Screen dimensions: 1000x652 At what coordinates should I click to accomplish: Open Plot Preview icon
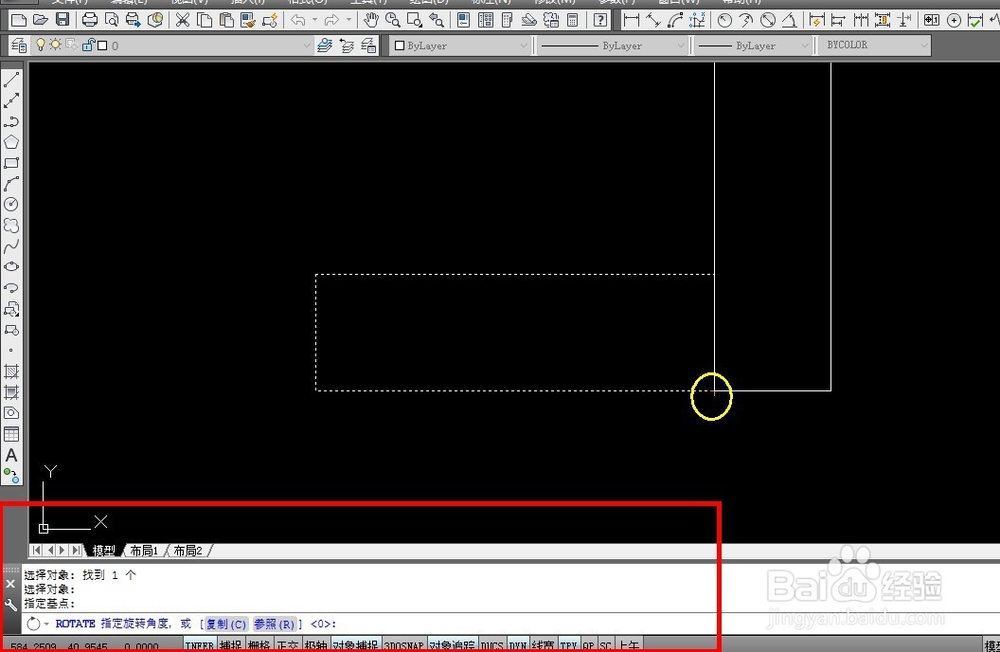pos(112,20)
